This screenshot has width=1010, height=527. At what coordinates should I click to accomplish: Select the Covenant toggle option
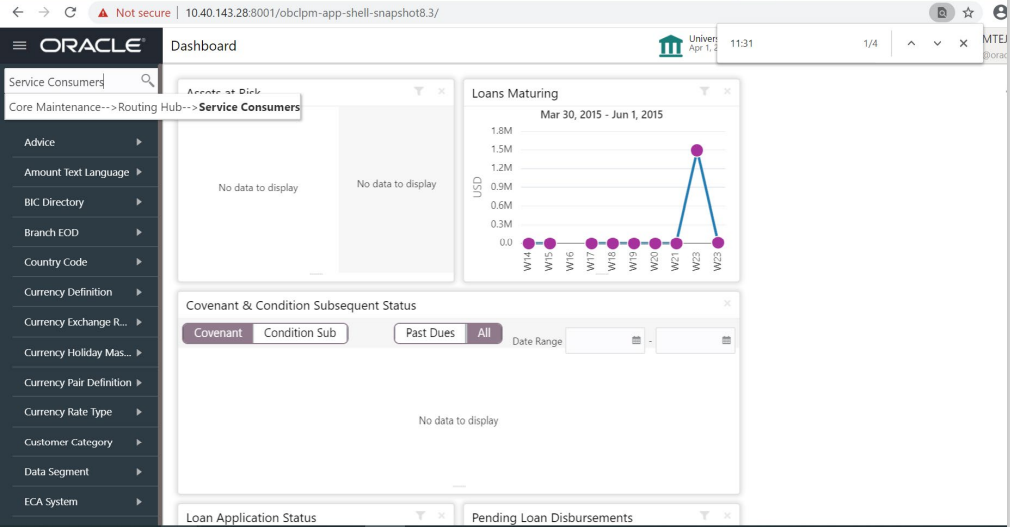(x=218, y=333)
